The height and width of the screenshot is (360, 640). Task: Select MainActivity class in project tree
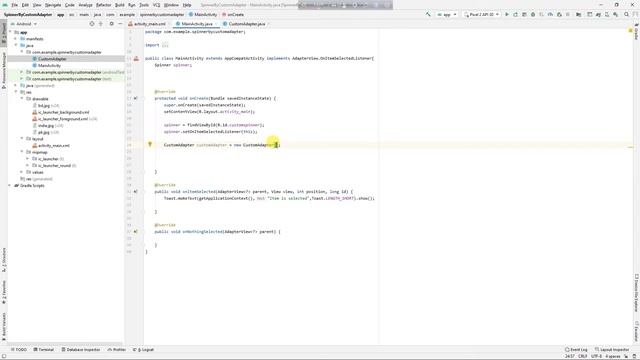tap(49, 66)
